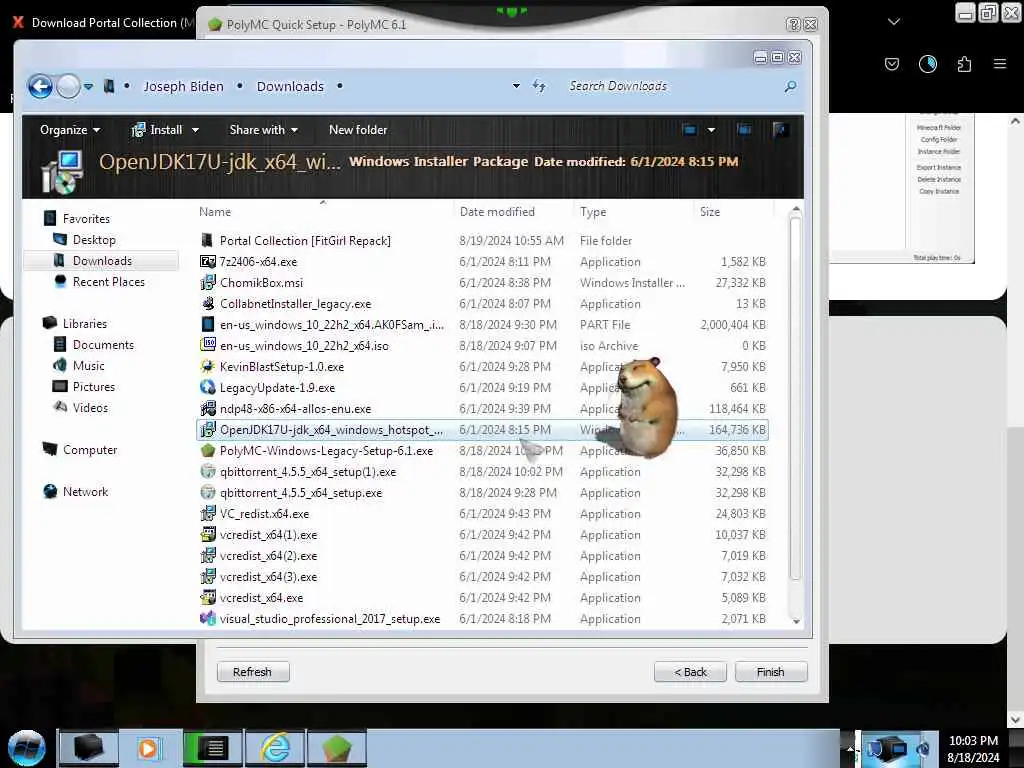The width and height of the screenshot is (1024, 768).
Task: Open the Organize menu
Action: pos(70,130)
